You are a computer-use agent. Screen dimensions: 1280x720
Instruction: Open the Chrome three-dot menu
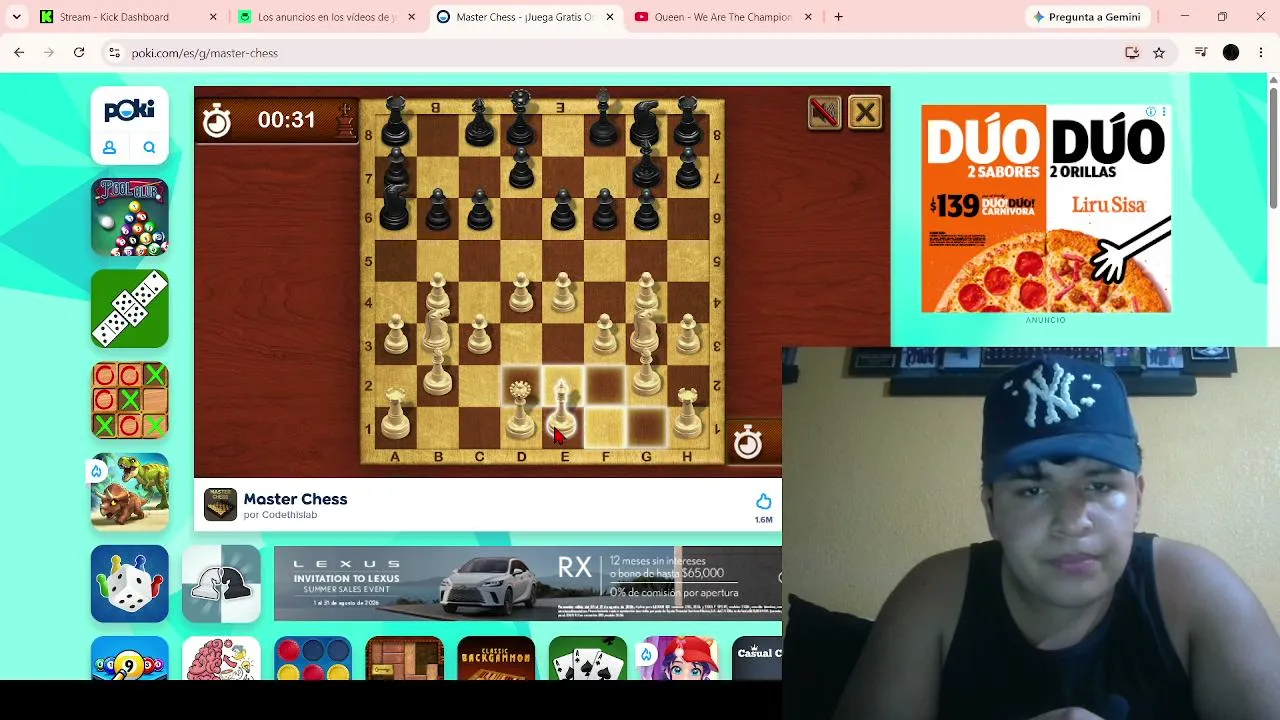coord(1261,53)
